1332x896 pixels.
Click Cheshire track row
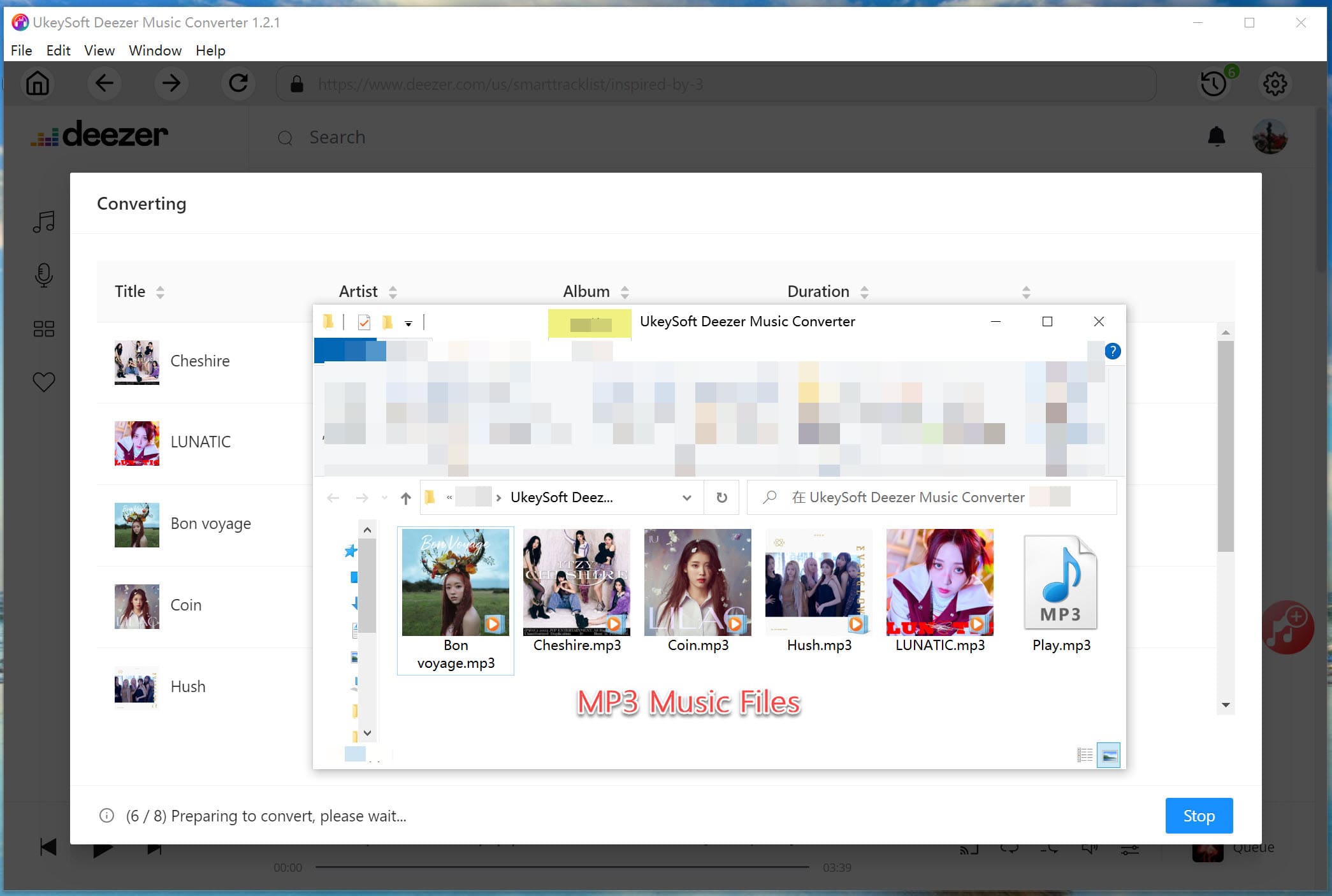pos(204,362)
